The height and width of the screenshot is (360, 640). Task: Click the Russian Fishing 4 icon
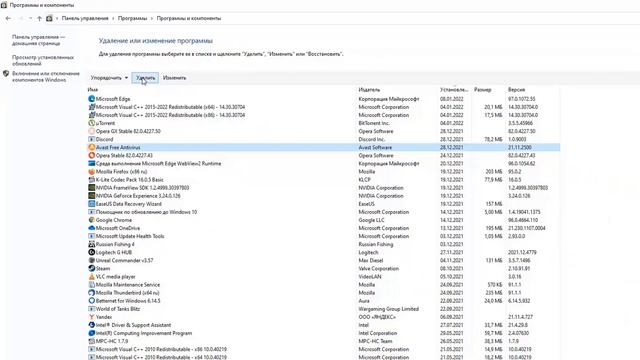click(91, 244)
